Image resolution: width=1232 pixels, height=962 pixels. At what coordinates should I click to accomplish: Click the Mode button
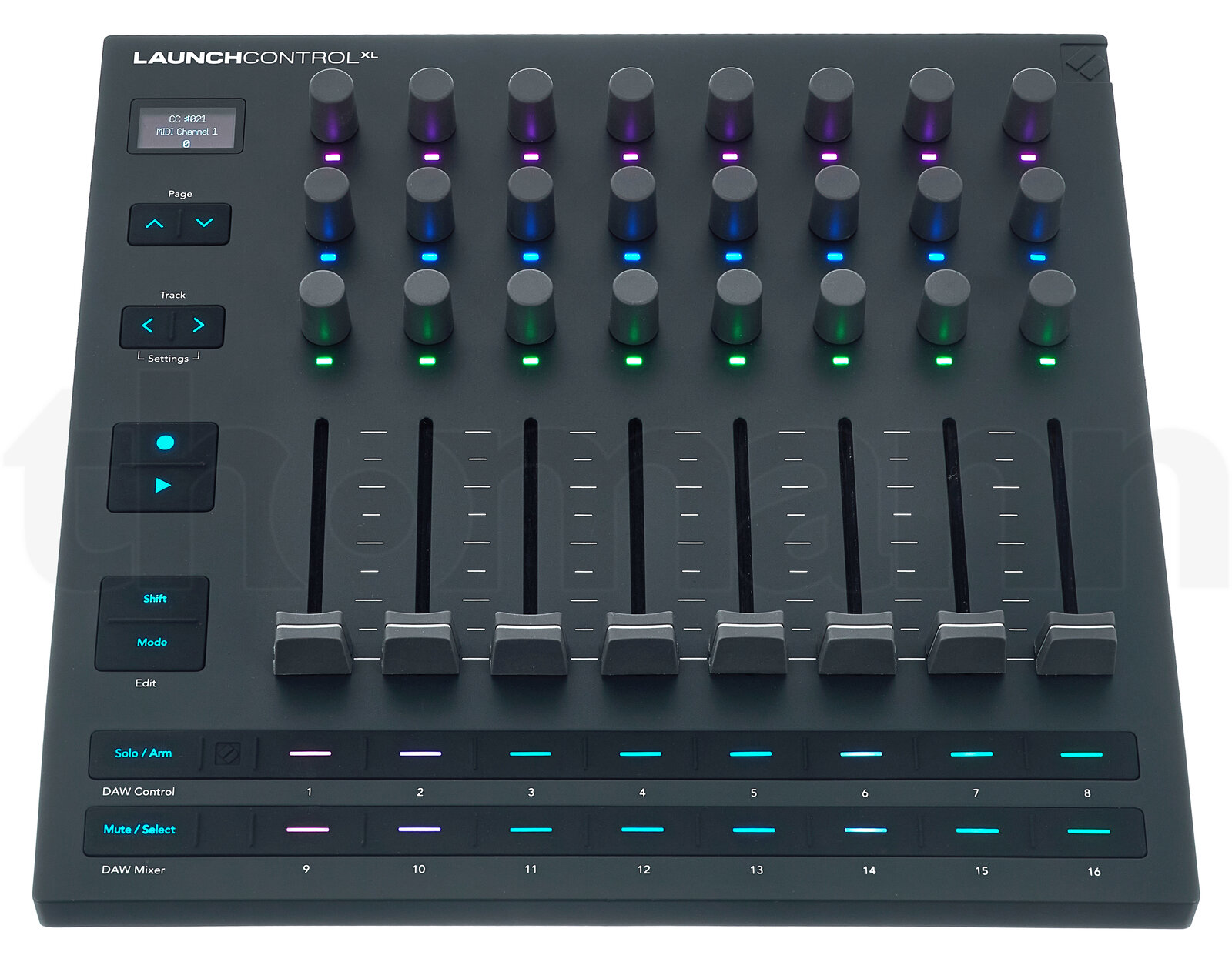coord(152,642)
